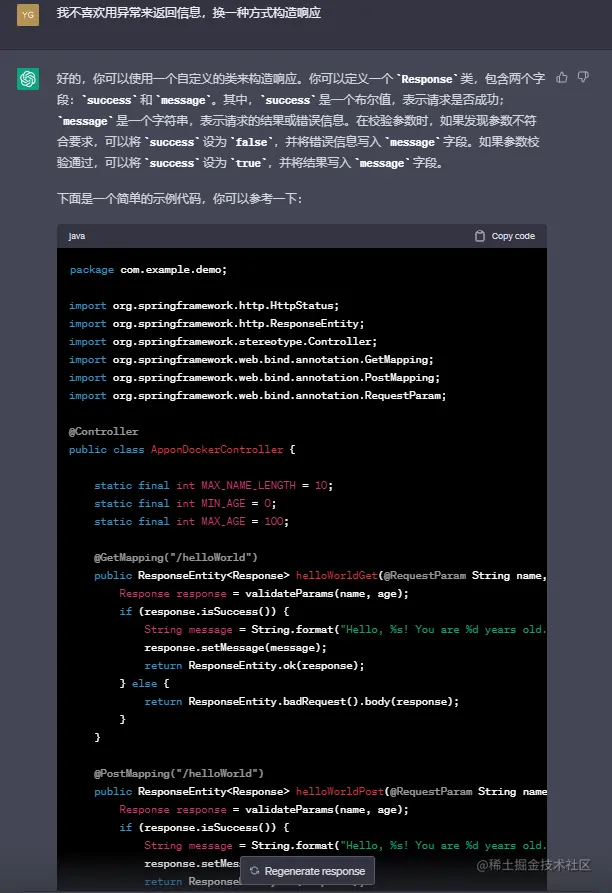Click the Regenerate response button
This screenshot has height=893, width=612.
click(x=307, y=871)
